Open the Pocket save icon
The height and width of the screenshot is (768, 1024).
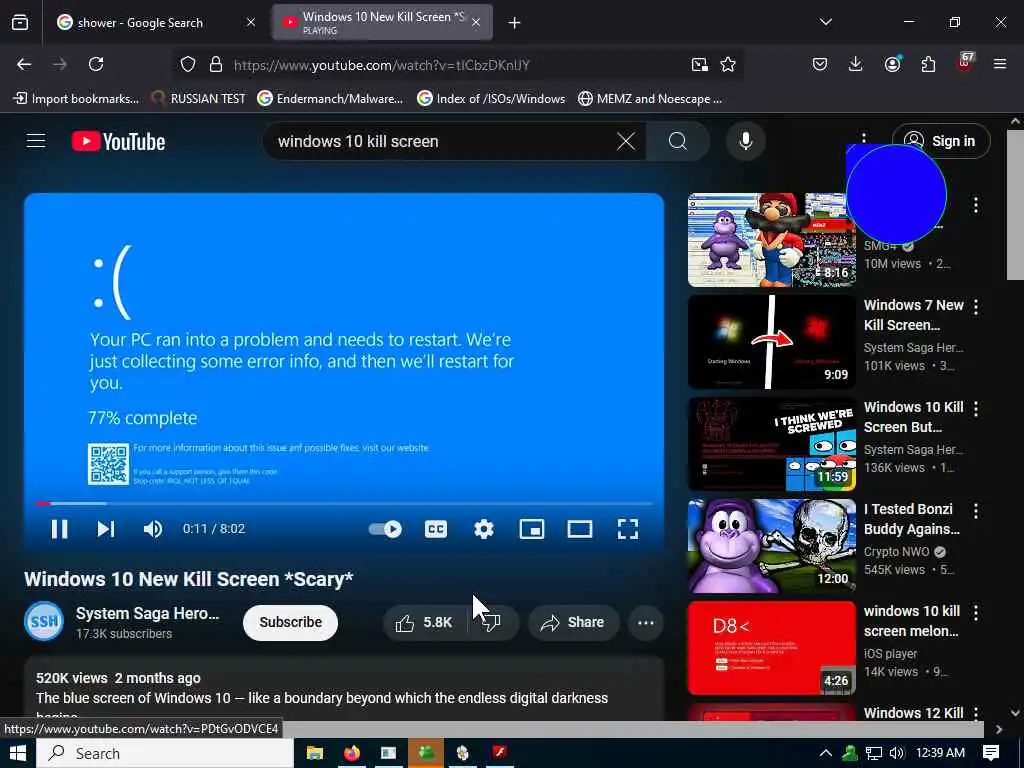click(820, 64)
